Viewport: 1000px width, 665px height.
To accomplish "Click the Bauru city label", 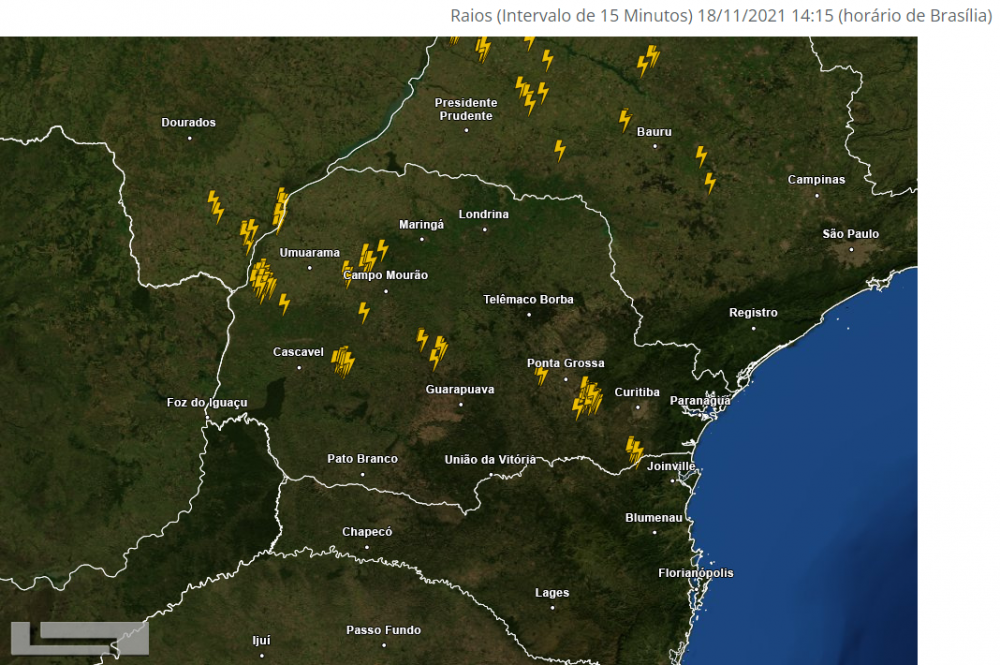I will (654, 132).
